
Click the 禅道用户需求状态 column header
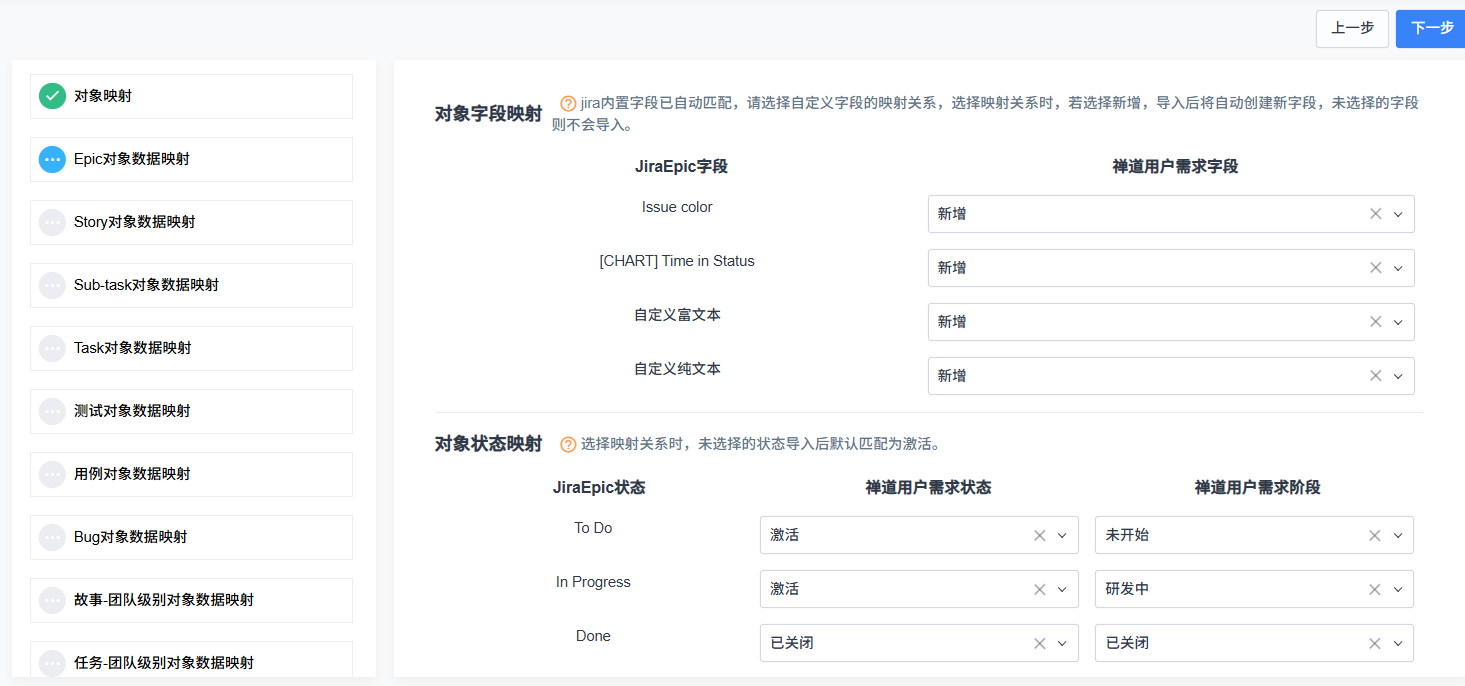pos(928,488)
